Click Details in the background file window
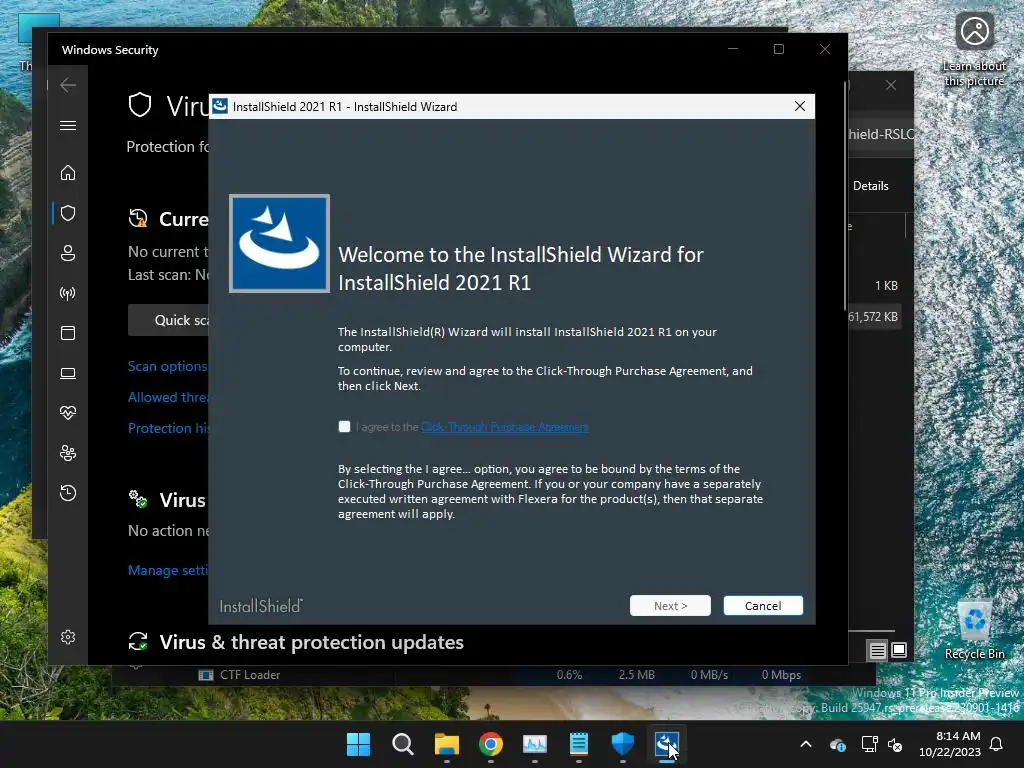This screenshot has width=1024, height=768. tap(871, 186)
